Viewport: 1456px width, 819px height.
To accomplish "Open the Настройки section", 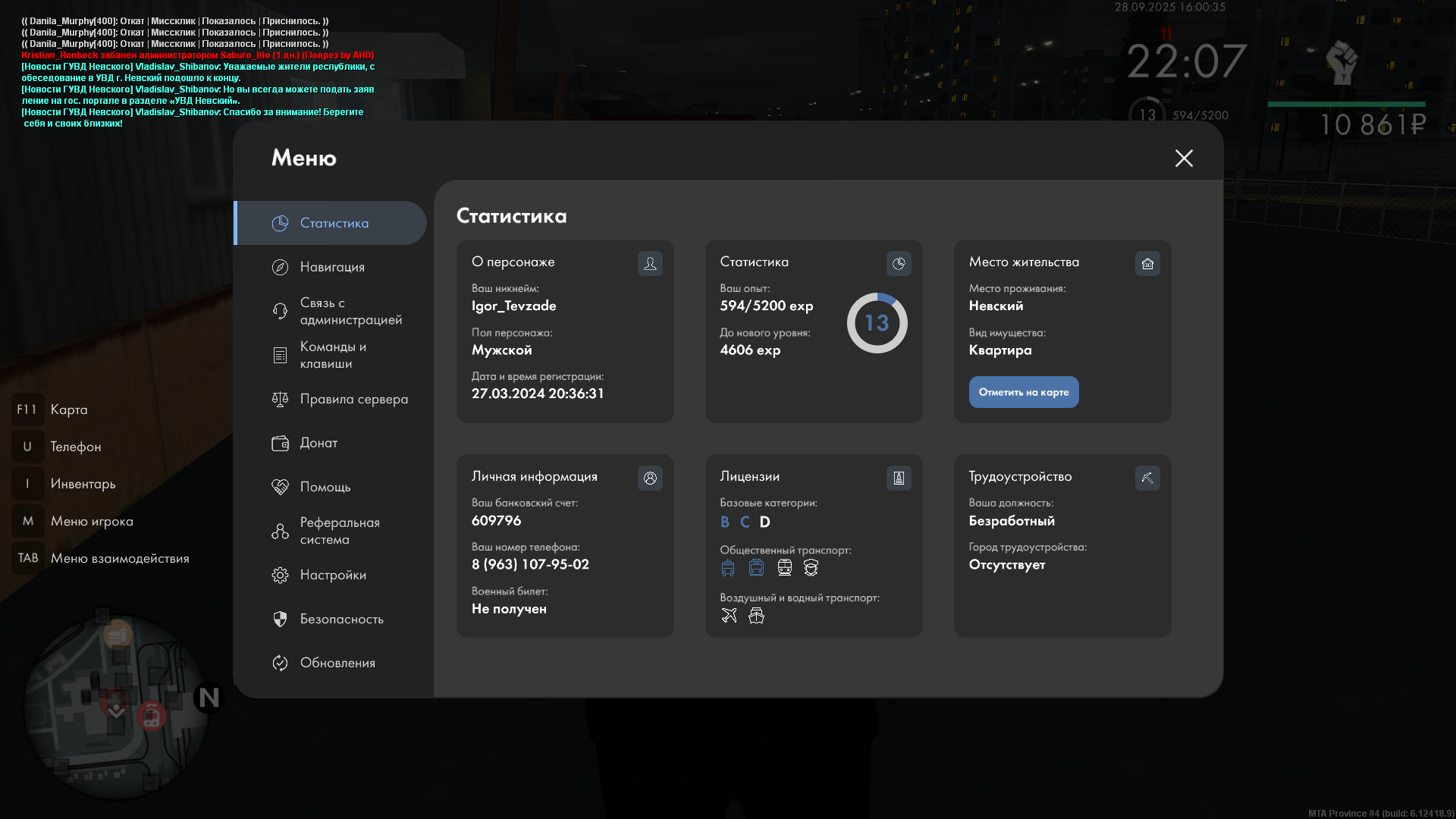I will tap(331, 575).
